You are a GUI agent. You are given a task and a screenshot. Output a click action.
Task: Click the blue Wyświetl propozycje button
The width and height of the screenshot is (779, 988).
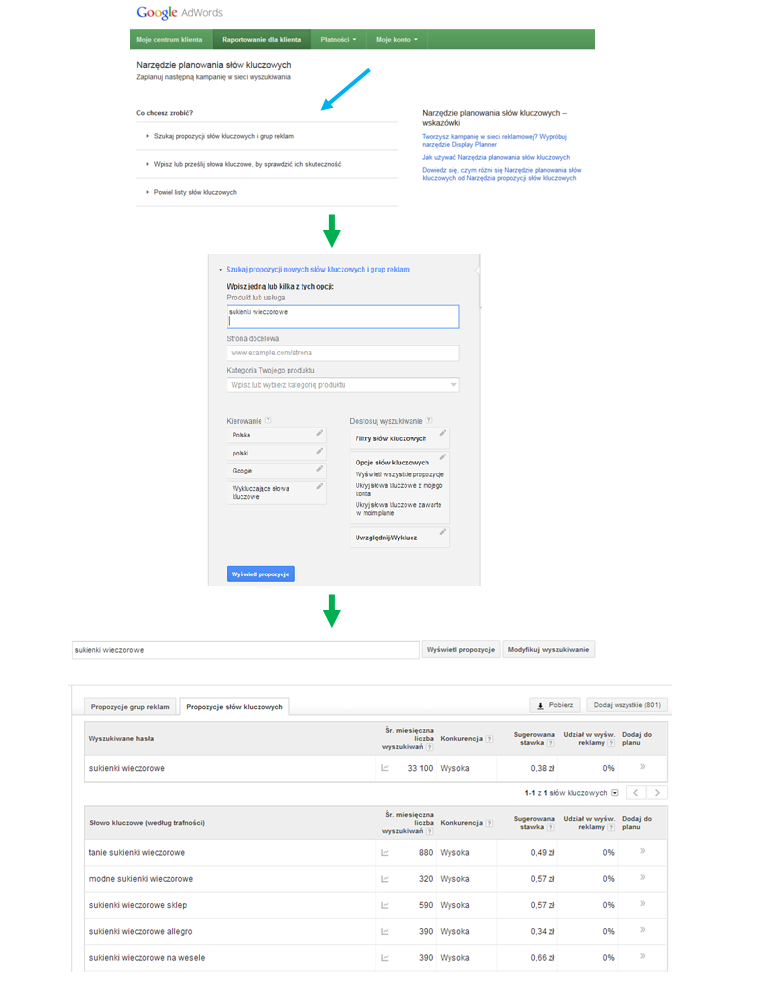pyautogui.click(x=260, y=575)
